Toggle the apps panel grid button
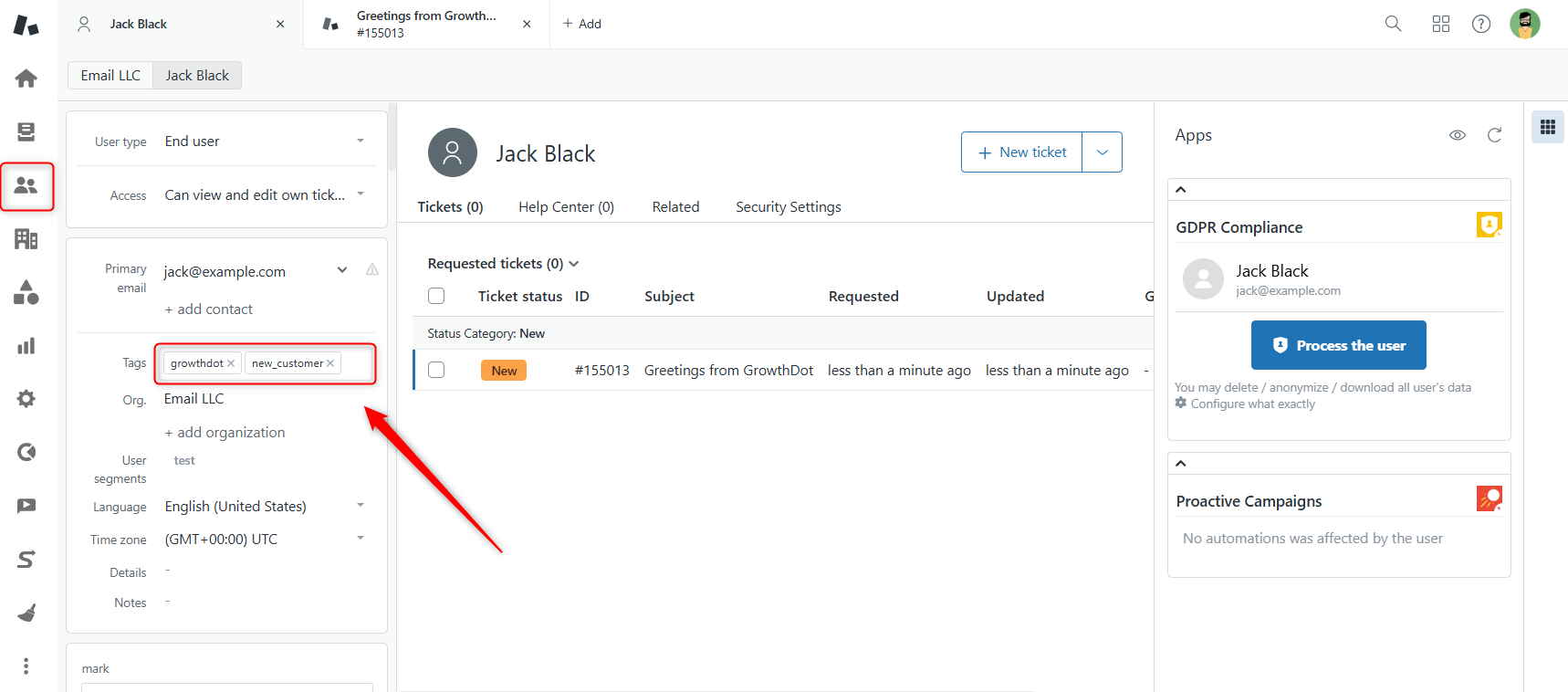The height and width of the screenshot is (692, 1568). coord(1548,127)
